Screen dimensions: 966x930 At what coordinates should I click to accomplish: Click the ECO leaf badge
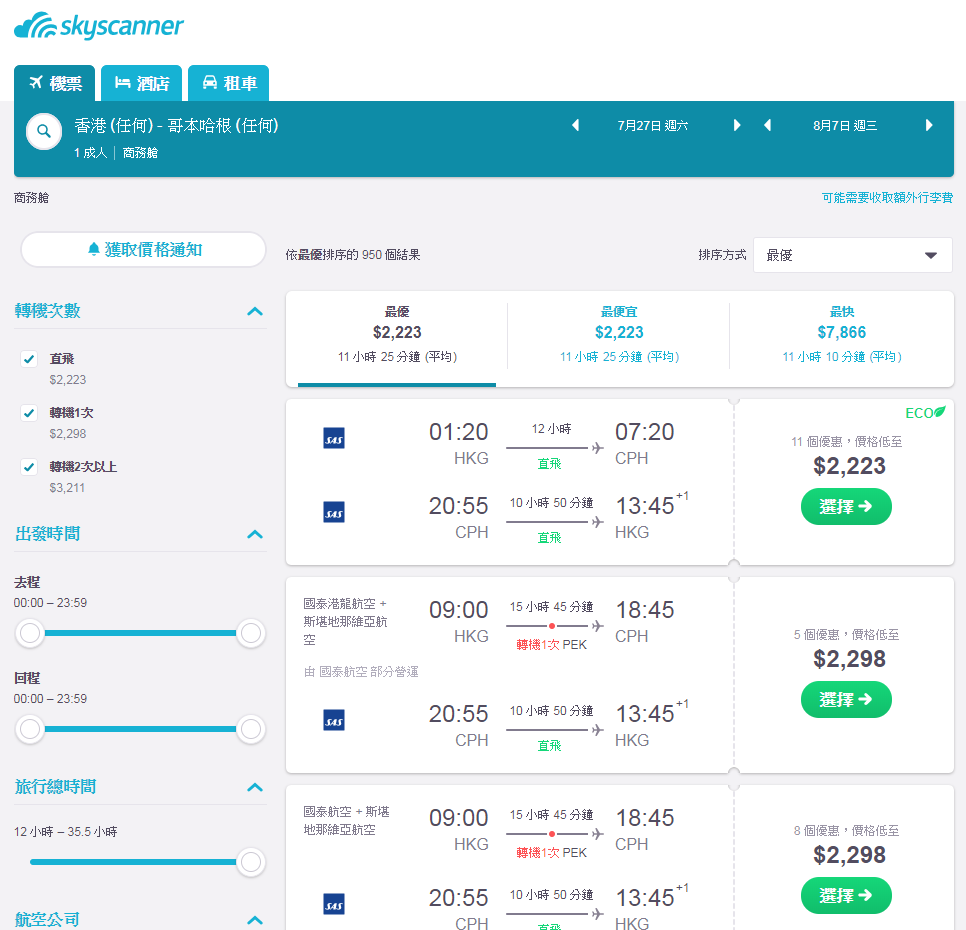[x=925, y=413]
